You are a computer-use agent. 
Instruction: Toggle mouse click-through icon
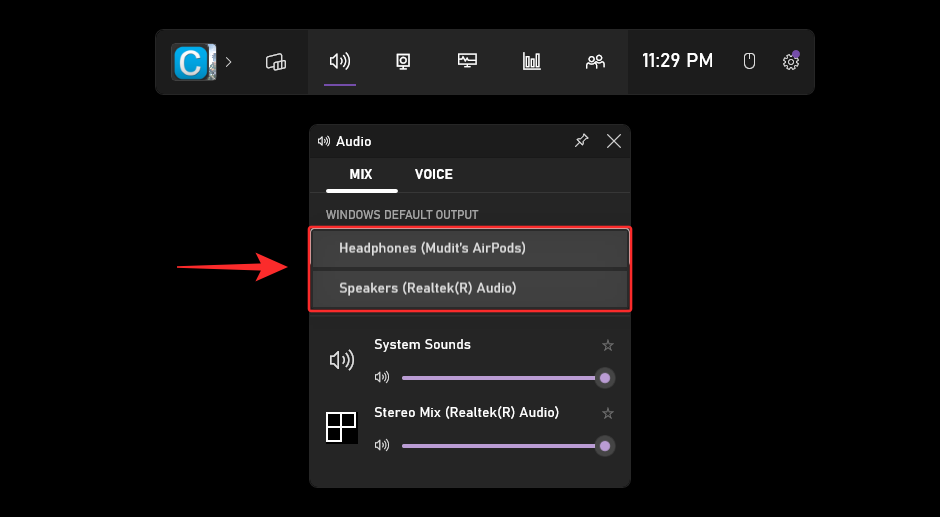[749, 62]
